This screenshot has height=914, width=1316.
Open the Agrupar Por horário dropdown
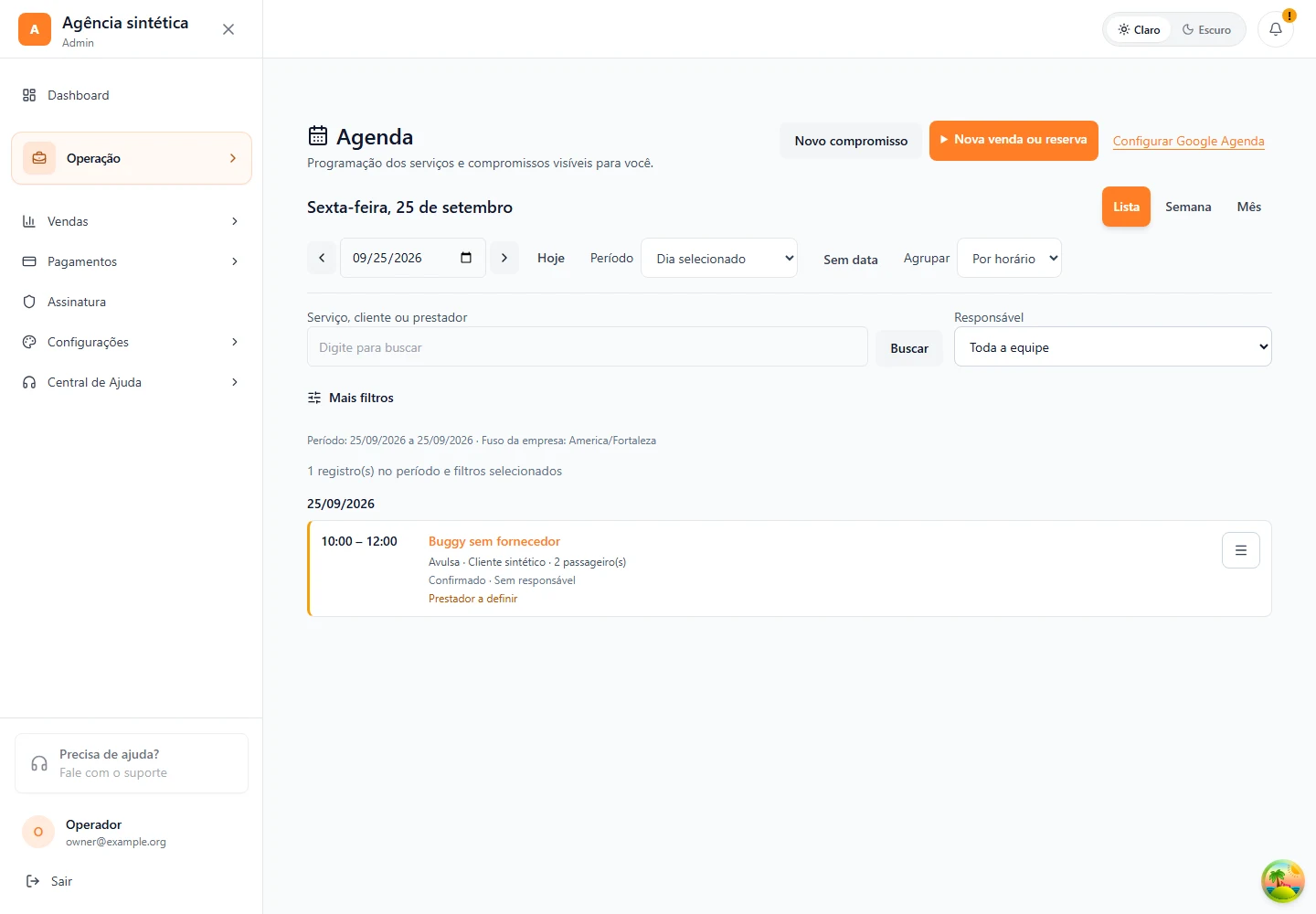point(1009,258)
